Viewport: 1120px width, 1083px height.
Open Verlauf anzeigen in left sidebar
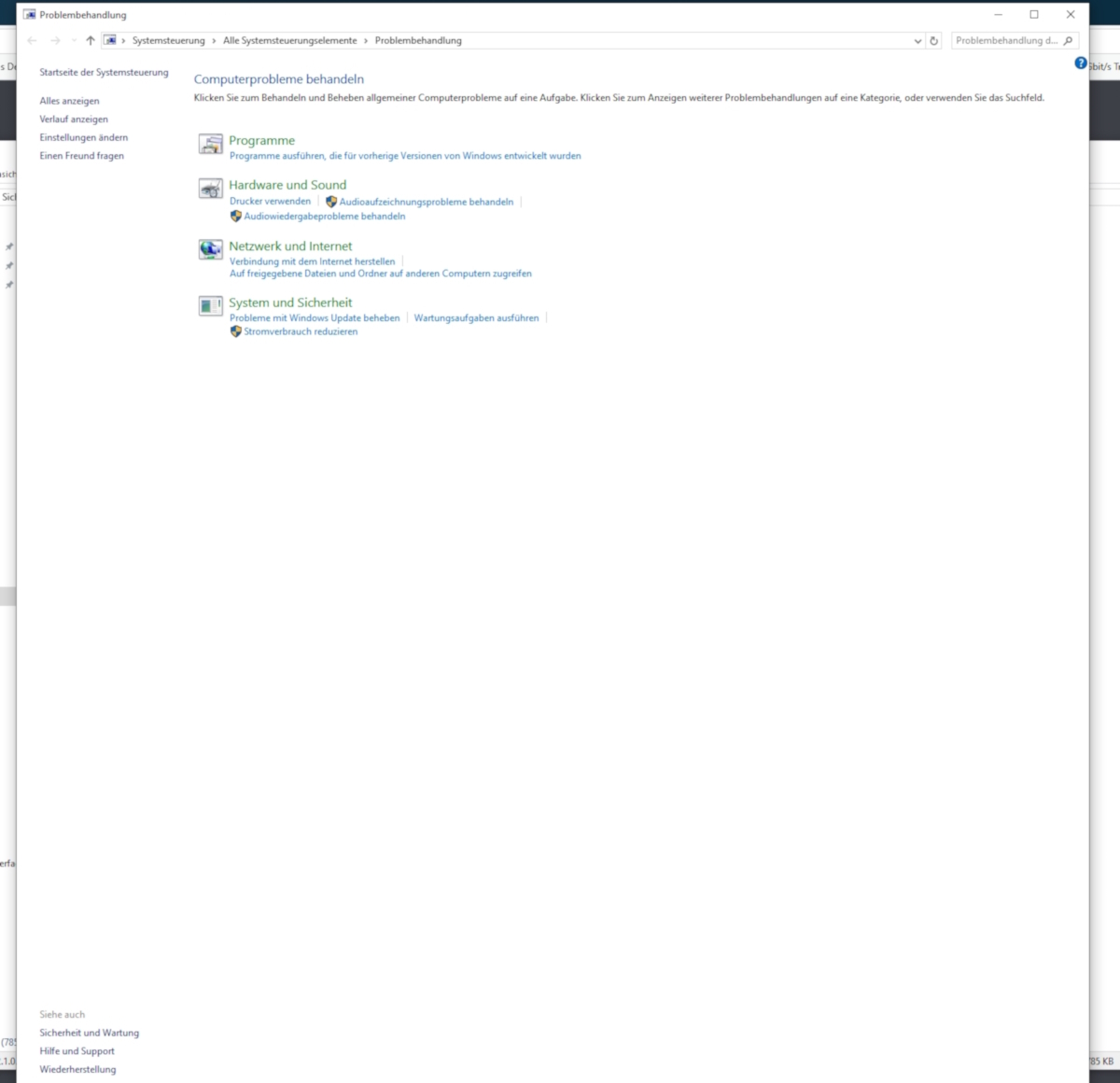click(x=74, y=120)
